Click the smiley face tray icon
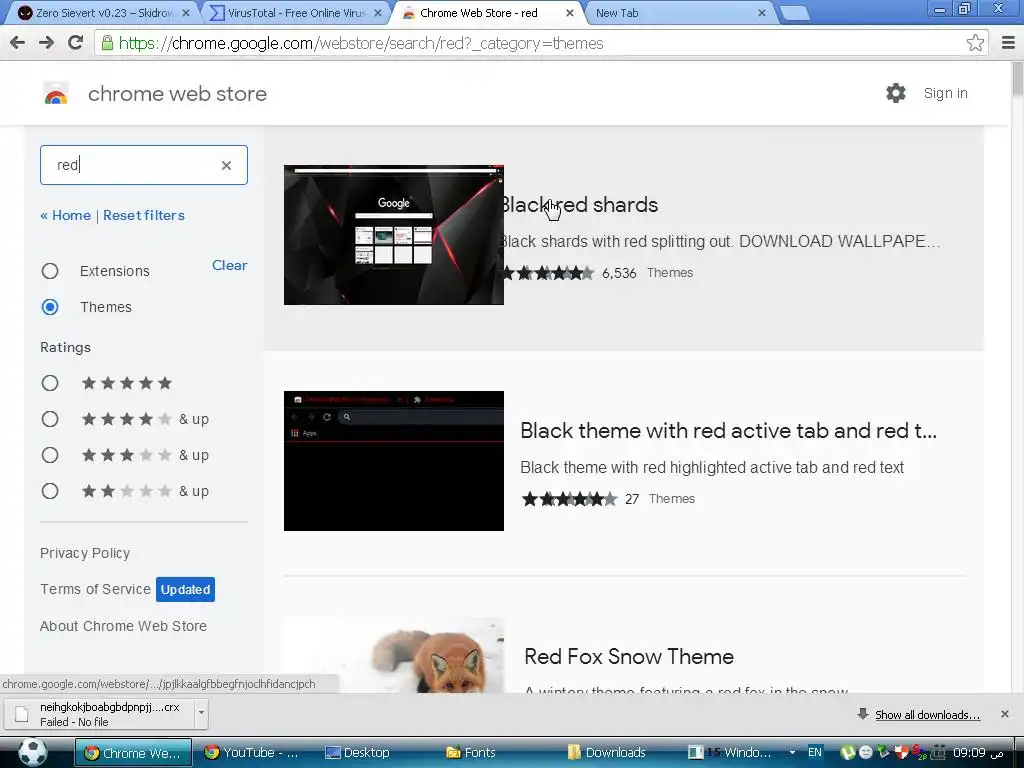 [865, 752]
